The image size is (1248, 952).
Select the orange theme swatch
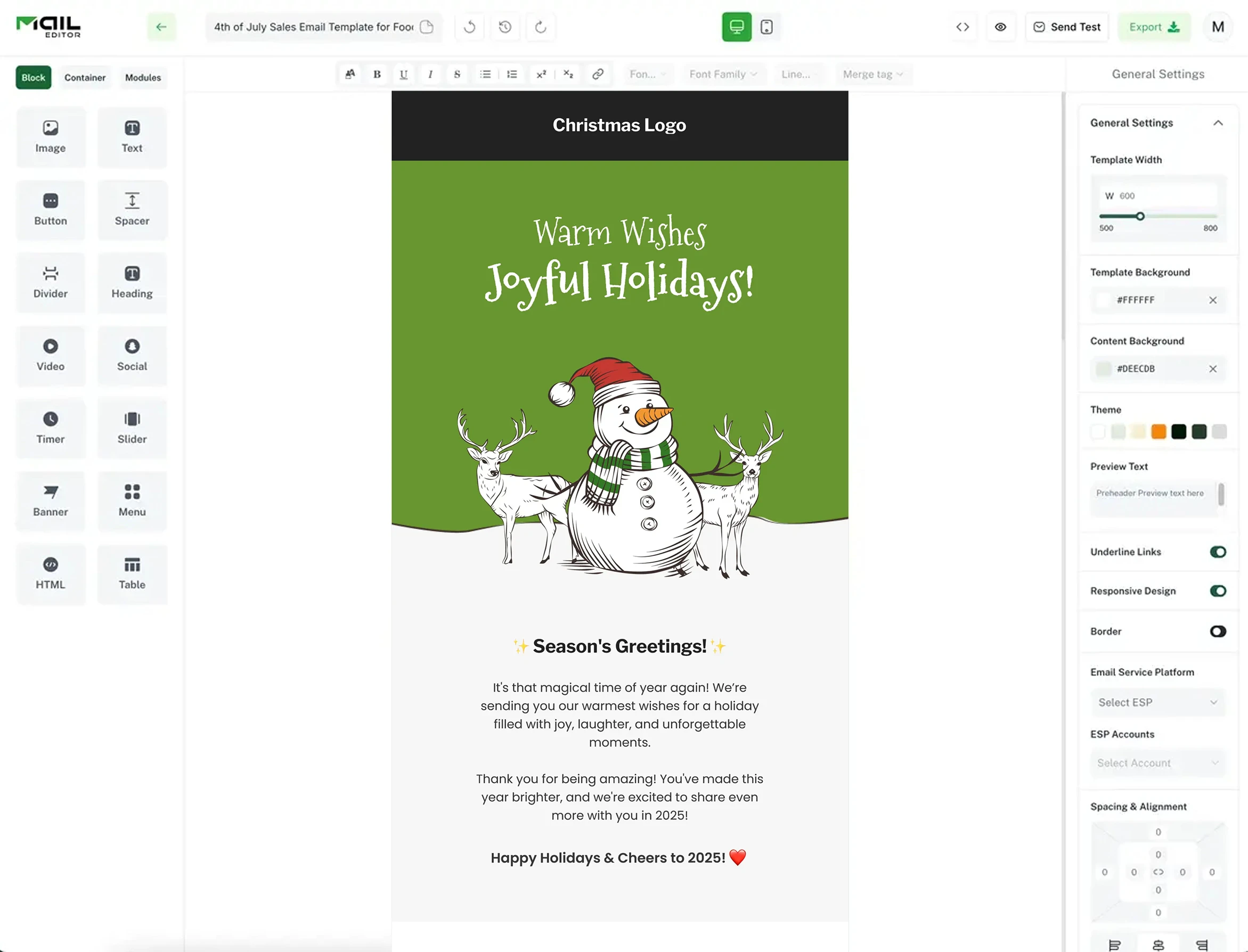pos(1159,432)
